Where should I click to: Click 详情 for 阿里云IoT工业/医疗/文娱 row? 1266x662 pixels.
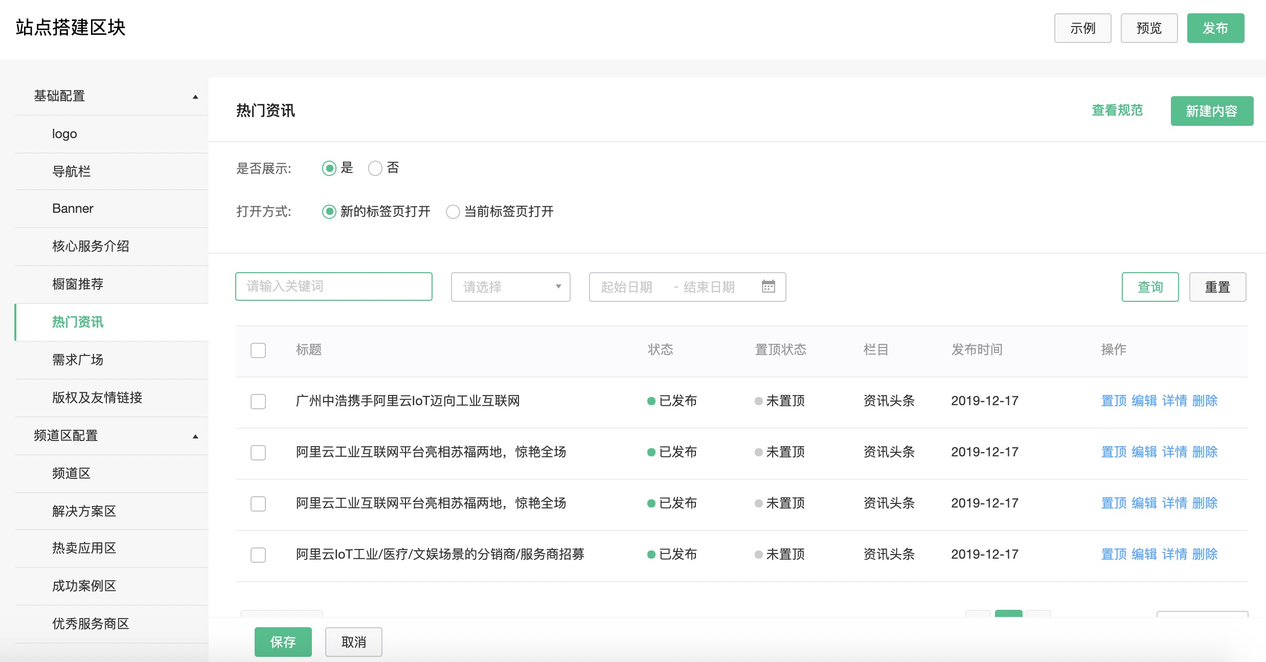click(1174, 554)
